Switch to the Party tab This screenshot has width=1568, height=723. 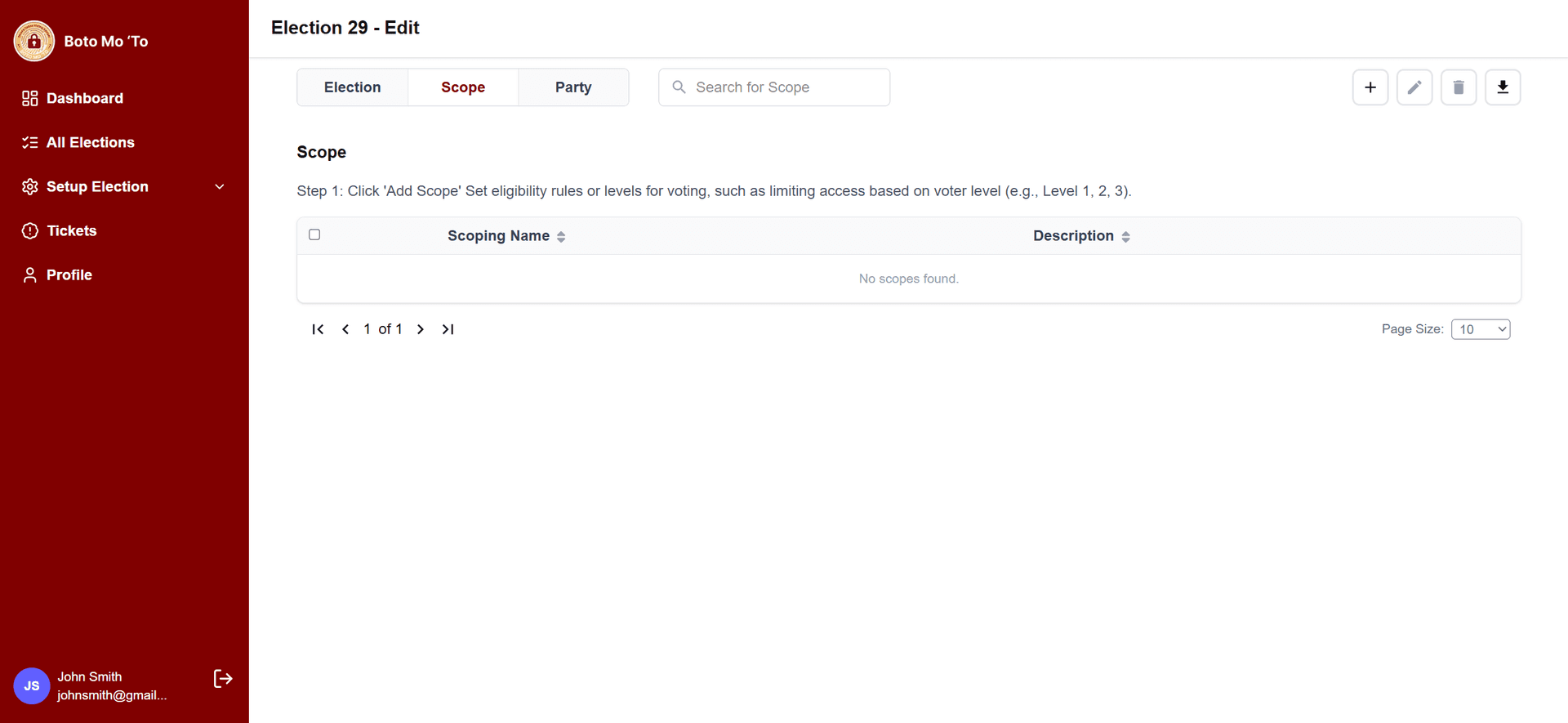(x=573, y=87)
